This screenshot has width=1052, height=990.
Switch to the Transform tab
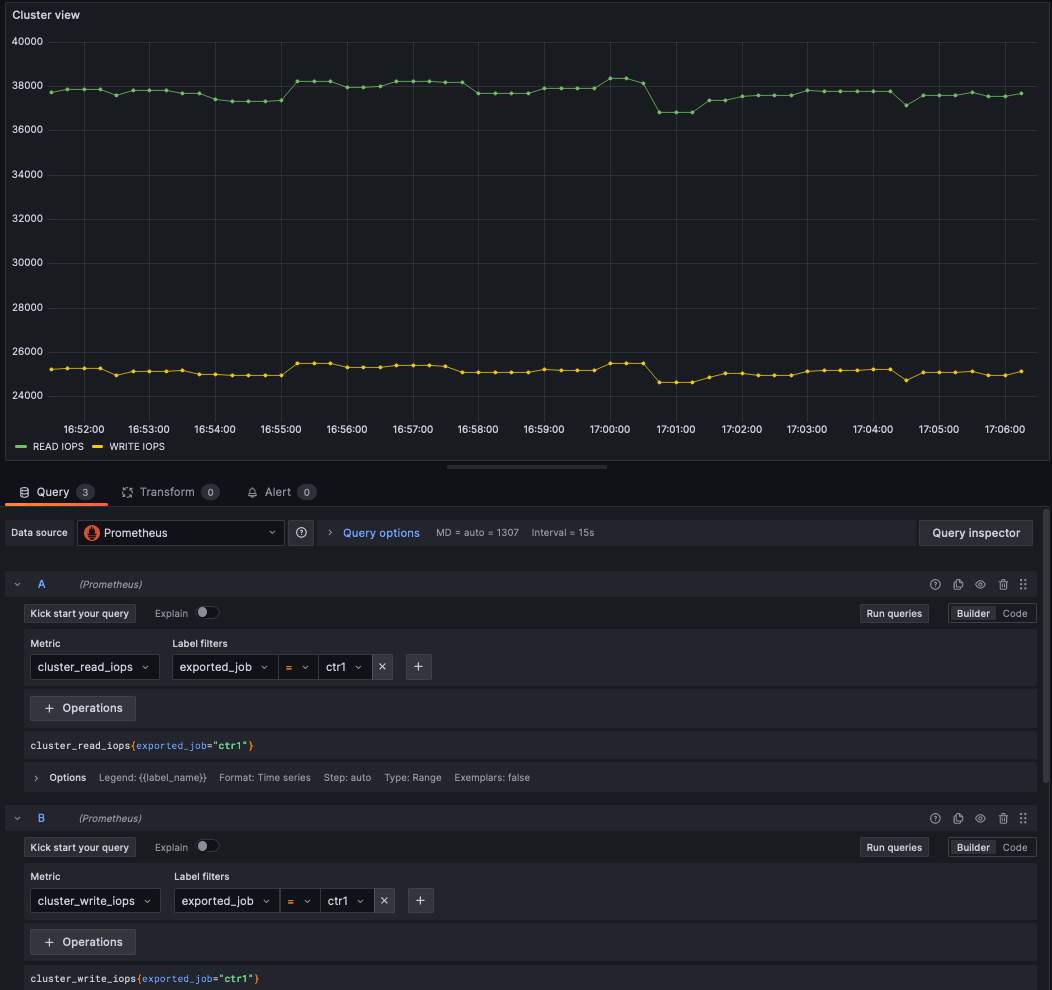[170, 492]
